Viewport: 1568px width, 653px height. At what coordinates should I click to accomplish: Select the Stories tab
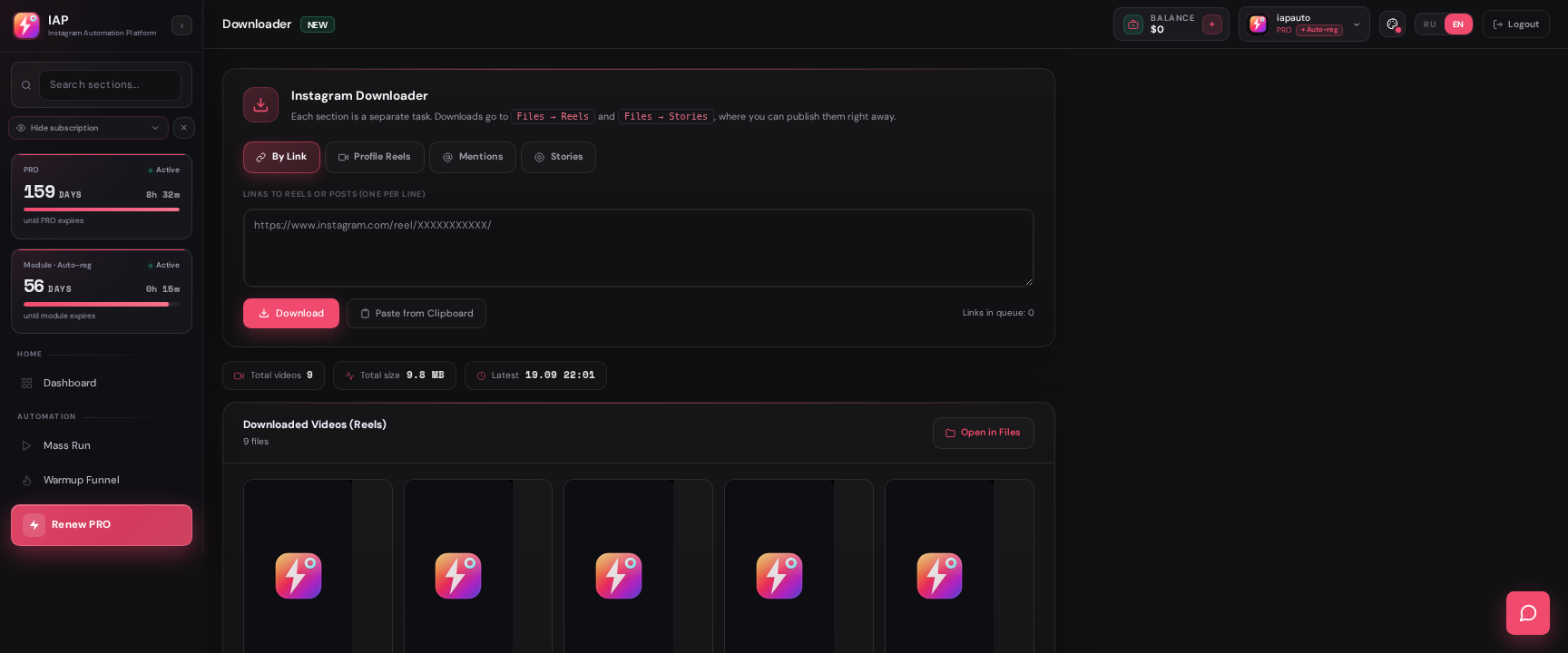(x=558, y=157)
